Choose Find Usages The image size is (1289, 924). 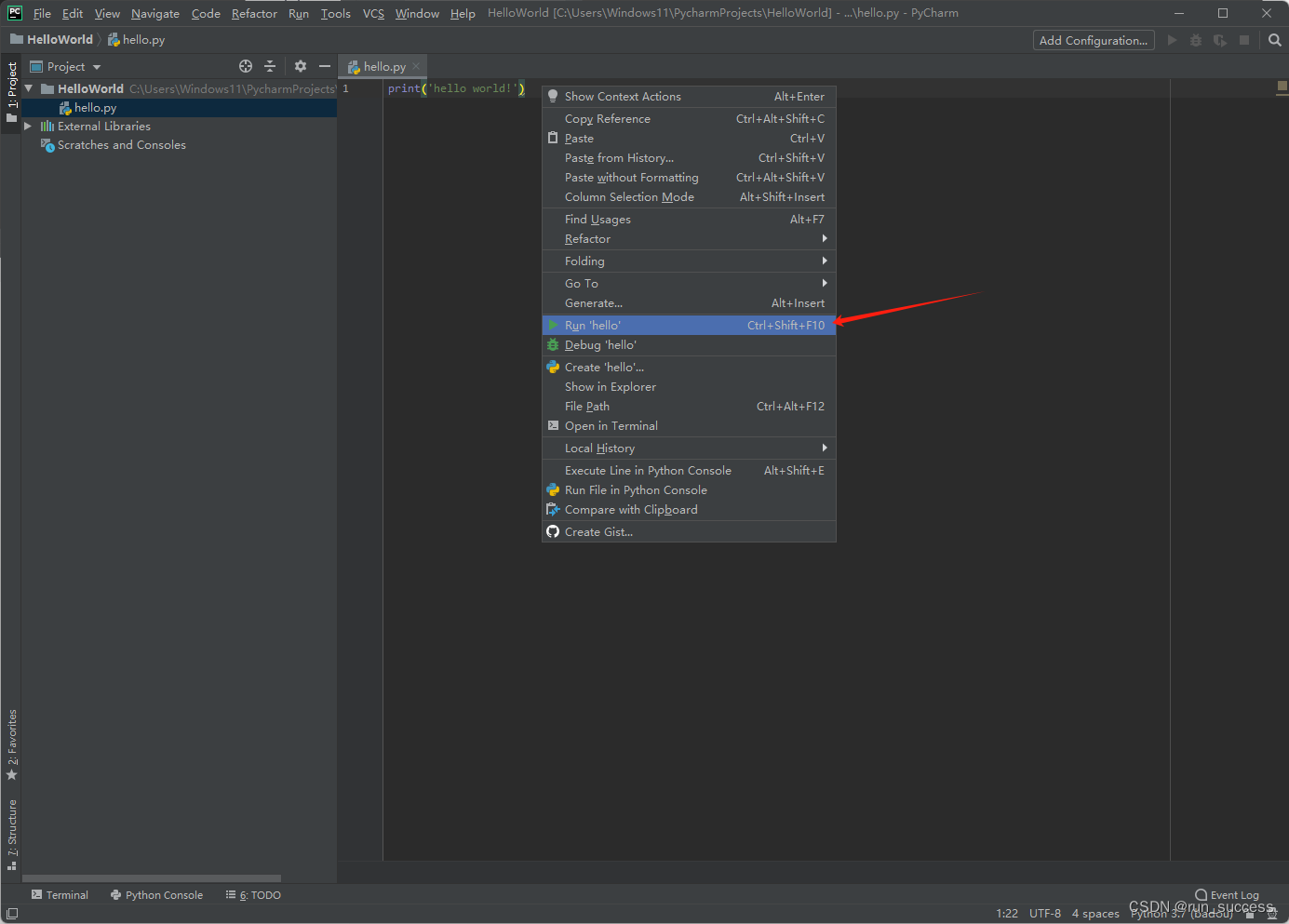click(689, 220)
